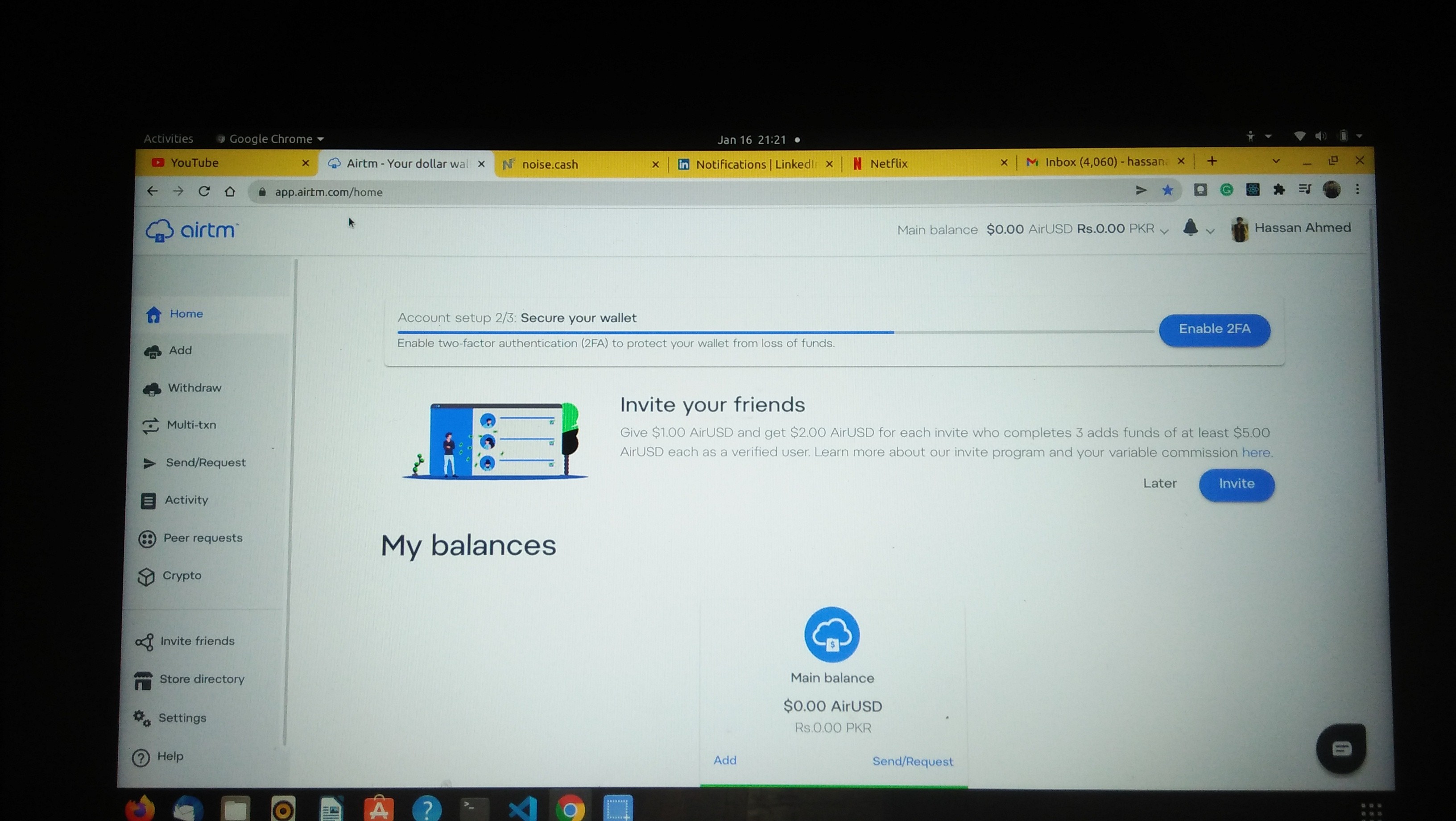Open Withdraw in the sidebar
The image size is (1456, 821).
(182, 389)
